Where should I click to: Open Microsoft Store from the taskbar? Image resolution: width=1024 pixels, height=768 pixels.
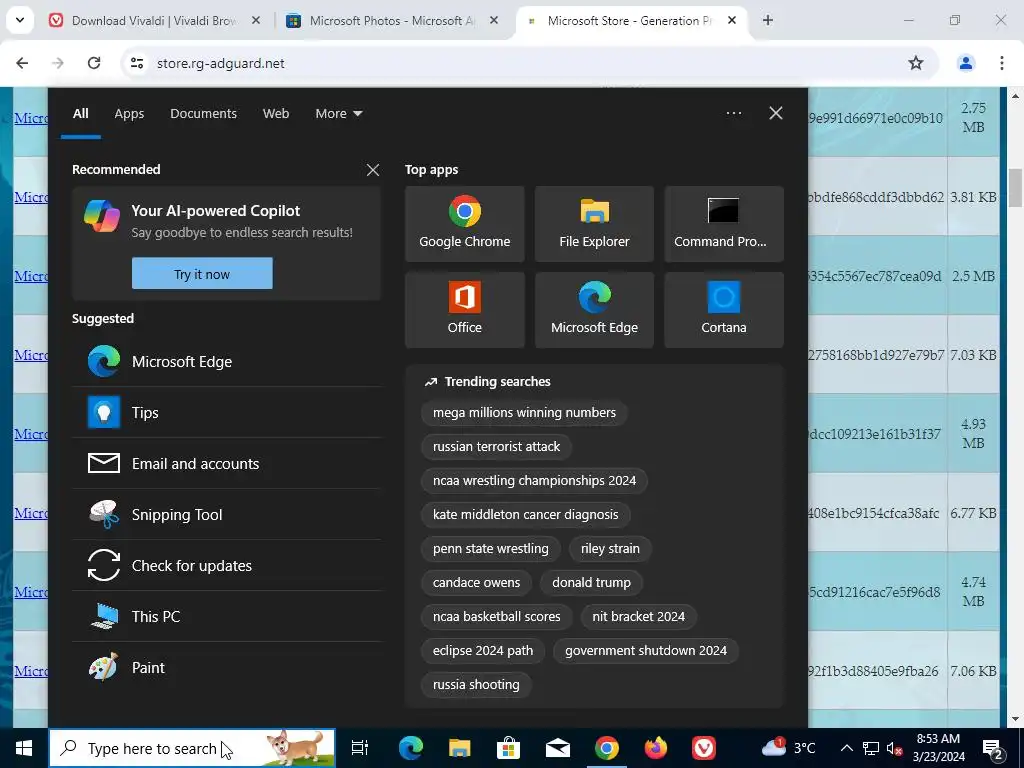[x=508, y=748]
